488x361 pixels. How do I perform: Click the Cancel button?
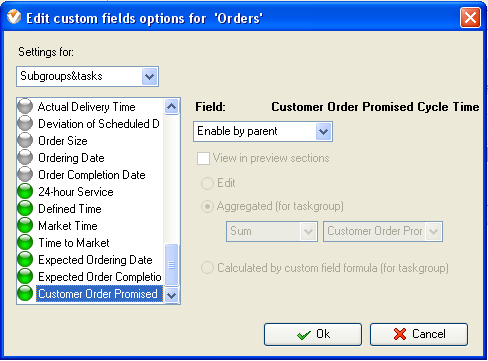[x=419, y=334]
